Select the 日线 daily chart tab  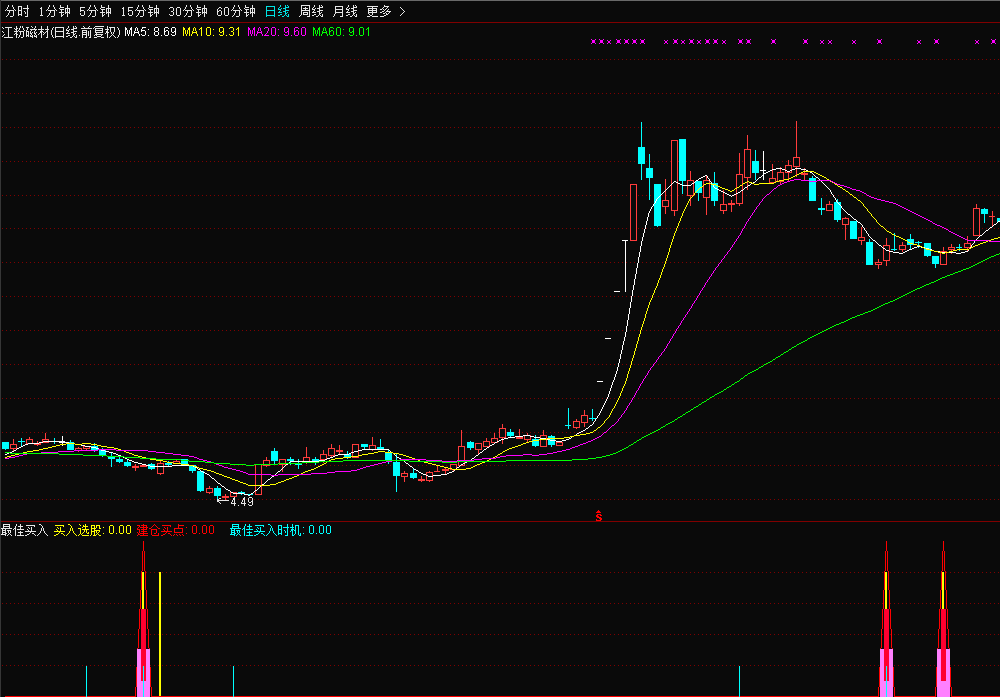click(x=277, y=11)
